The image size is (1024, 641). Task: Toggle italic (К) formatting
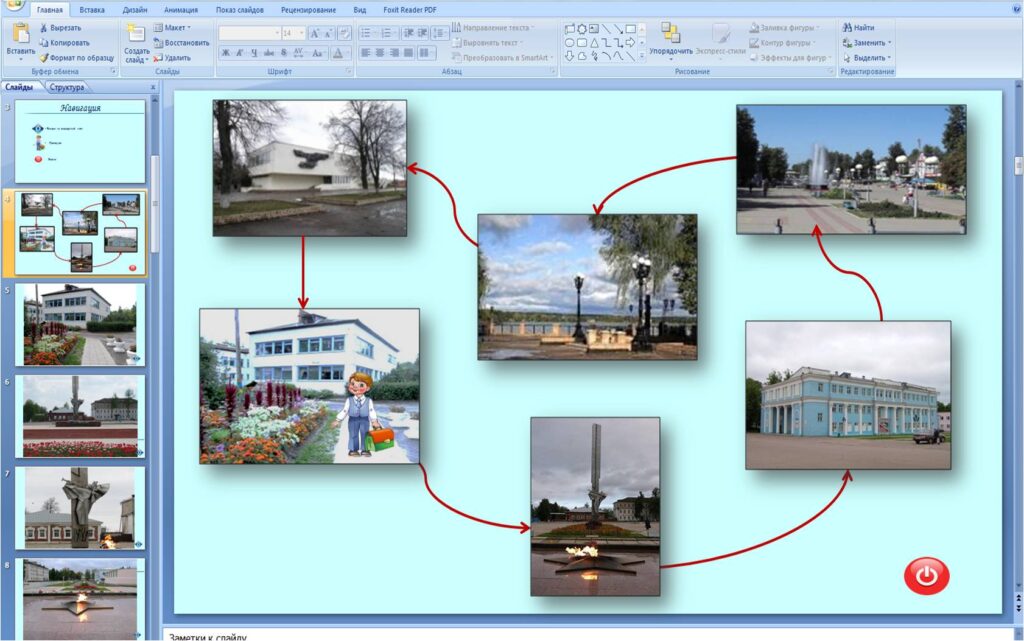click(x=240, y=53)
